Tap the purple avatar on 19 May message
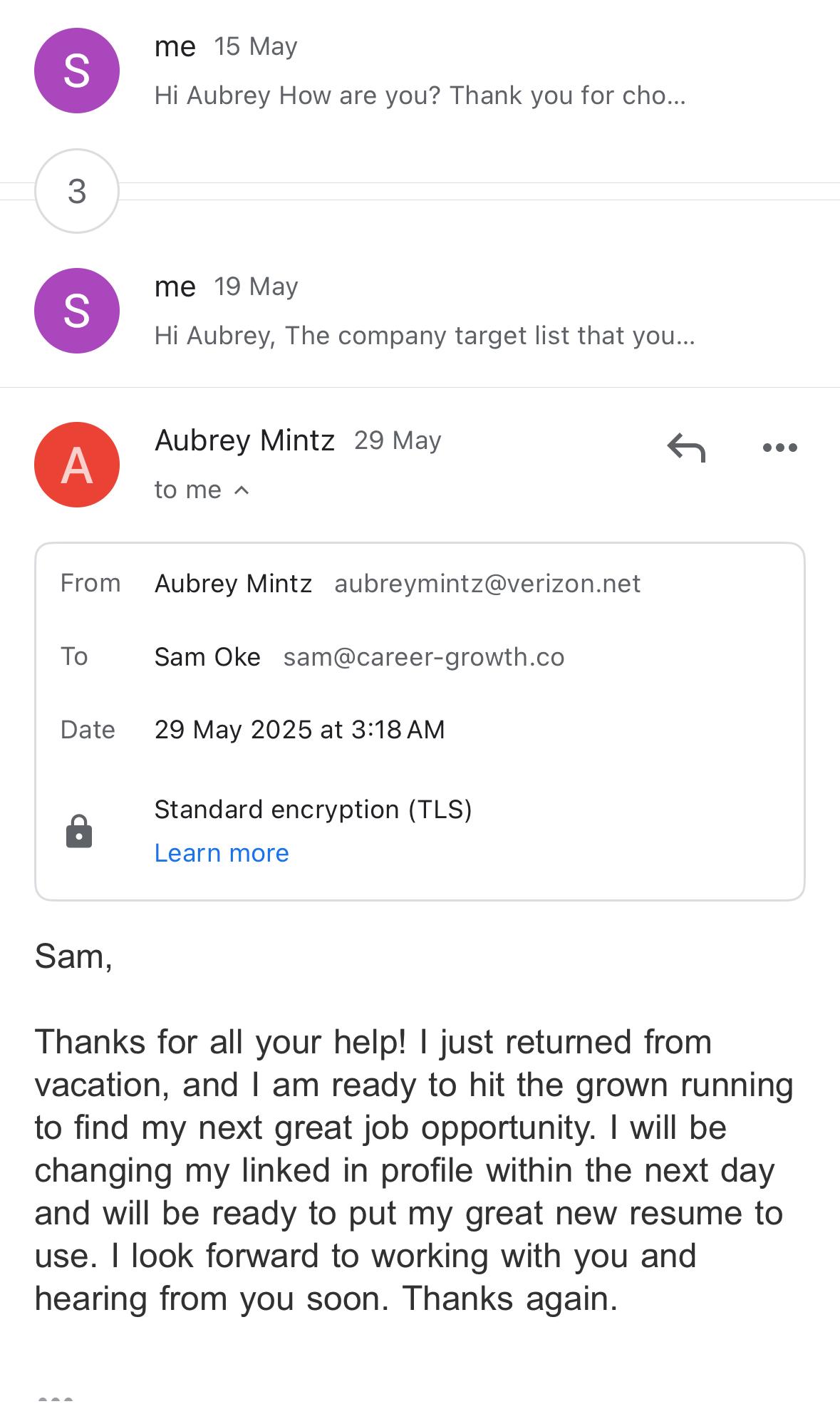This screenshot has height=1404, width=840. [x=77, y=311]
